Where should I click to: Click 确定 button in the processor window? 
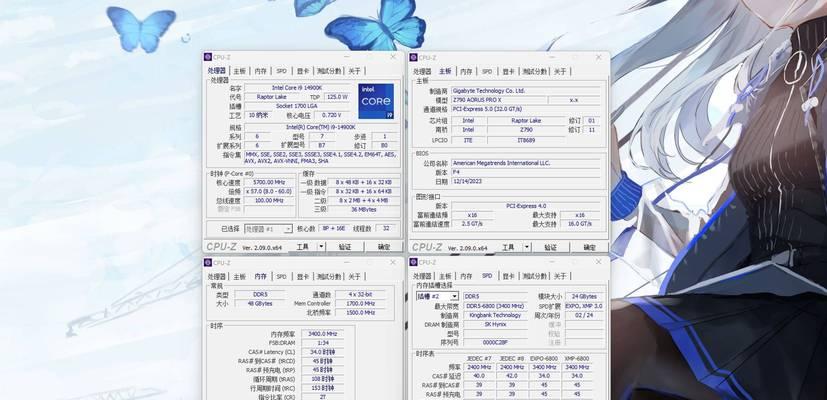point(384,246)
